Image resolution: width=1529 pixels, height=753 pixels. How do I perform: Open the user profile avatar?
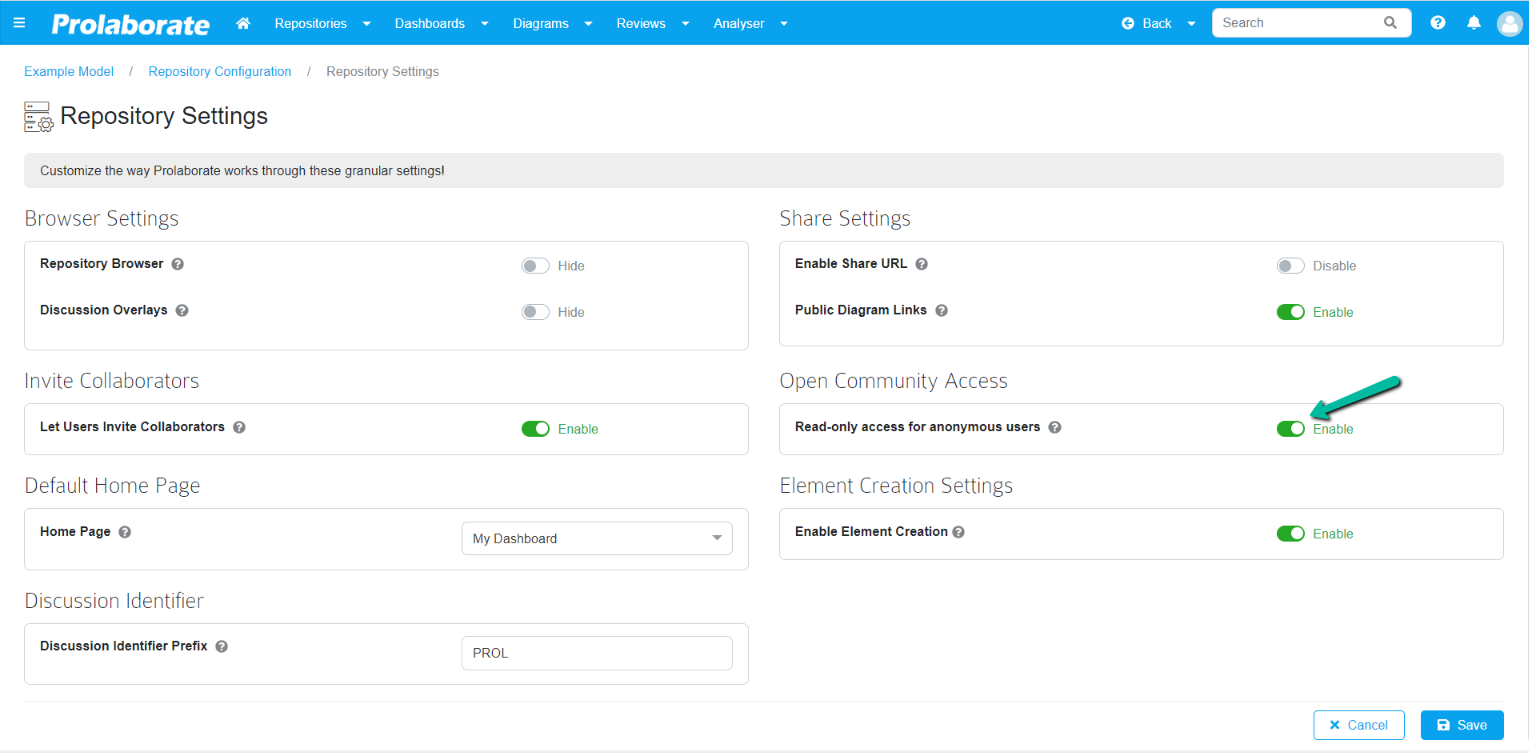point(1509,23)
